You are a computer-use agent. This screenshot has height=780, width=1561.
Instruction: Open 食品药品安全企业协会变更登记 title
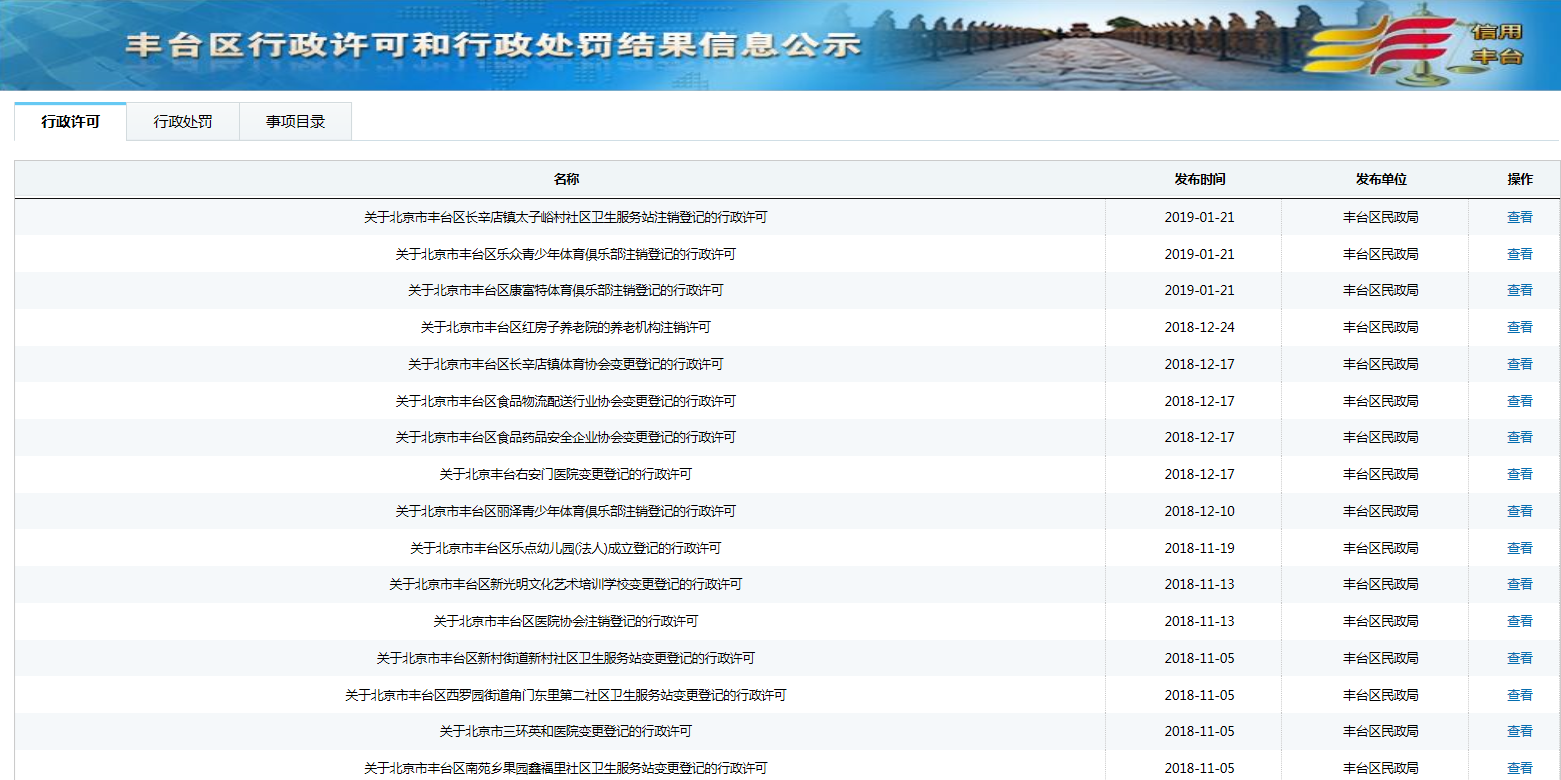(565, 437)
